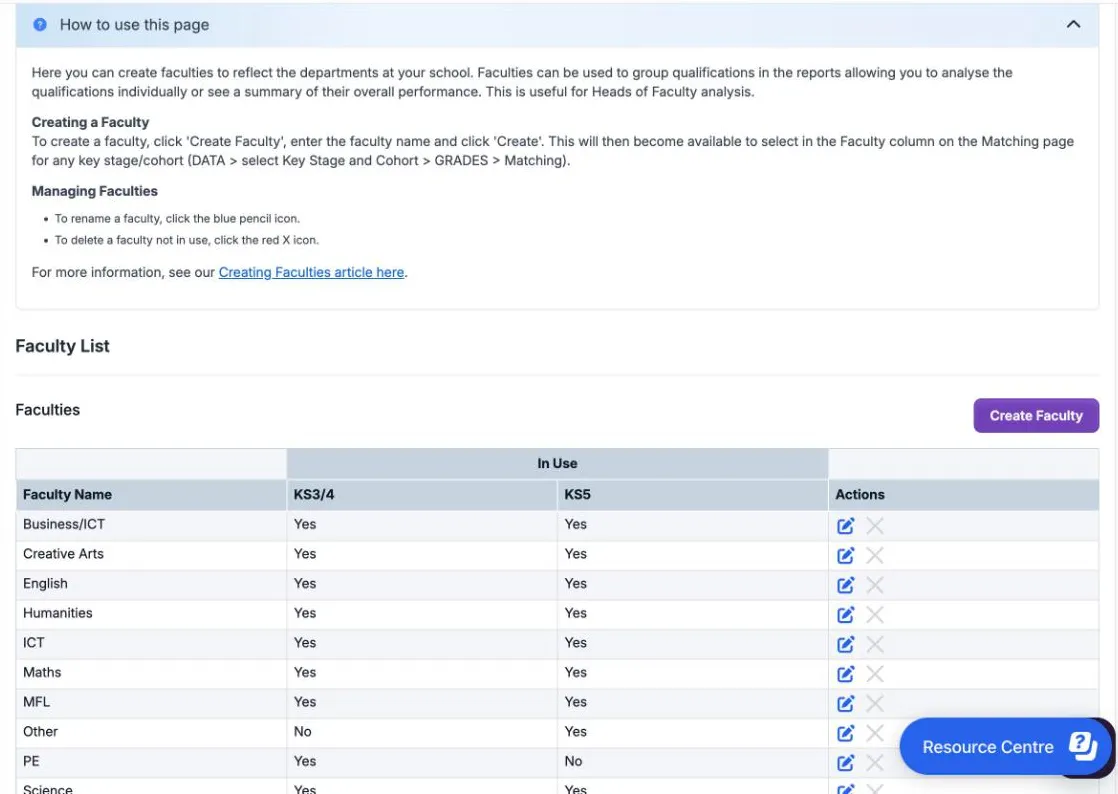Click the Creating a Faculty subheading
Screen dimensions: 1118x794
pos(91,123)
